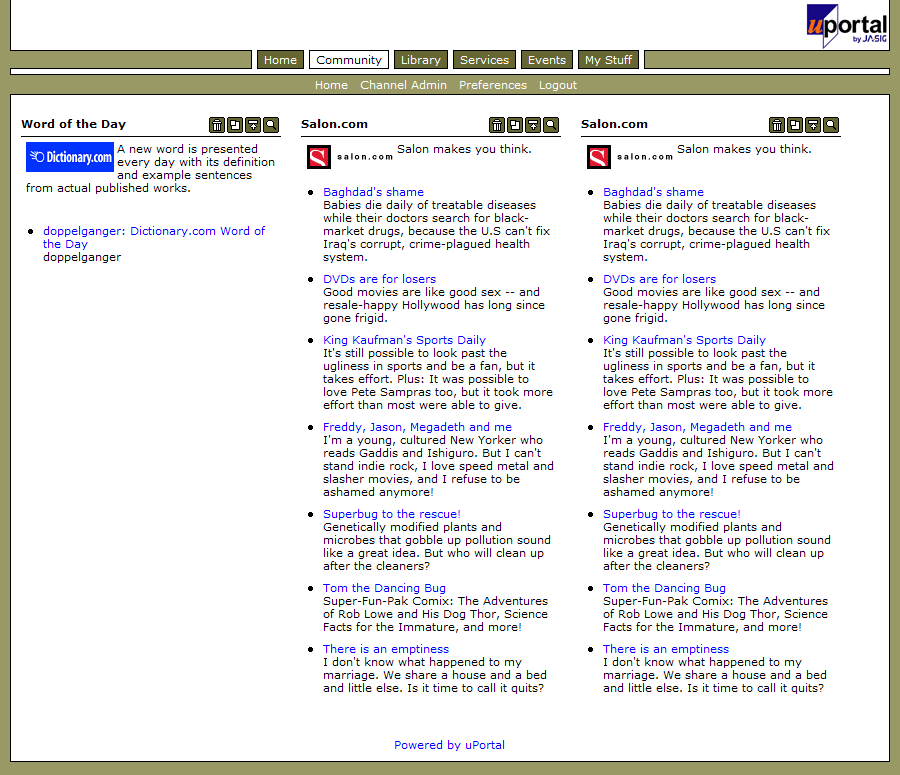Click 'Salon makes you think.' in middle column
Image resolution: width=900 pixels, height=775 pixels.
464,149
